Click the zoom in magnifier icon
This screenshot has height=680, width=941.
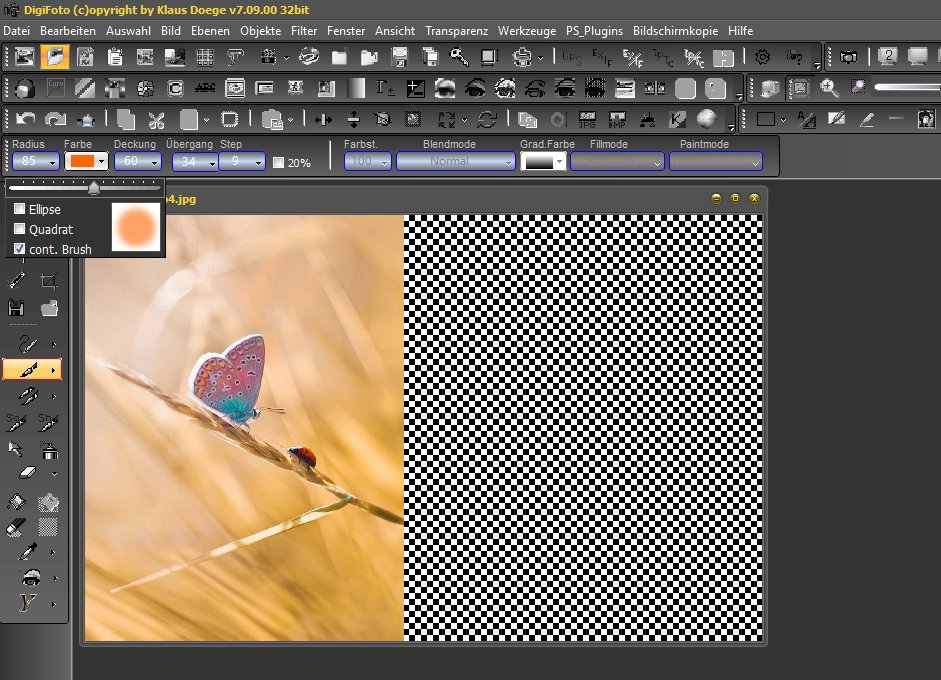point(829,88)
